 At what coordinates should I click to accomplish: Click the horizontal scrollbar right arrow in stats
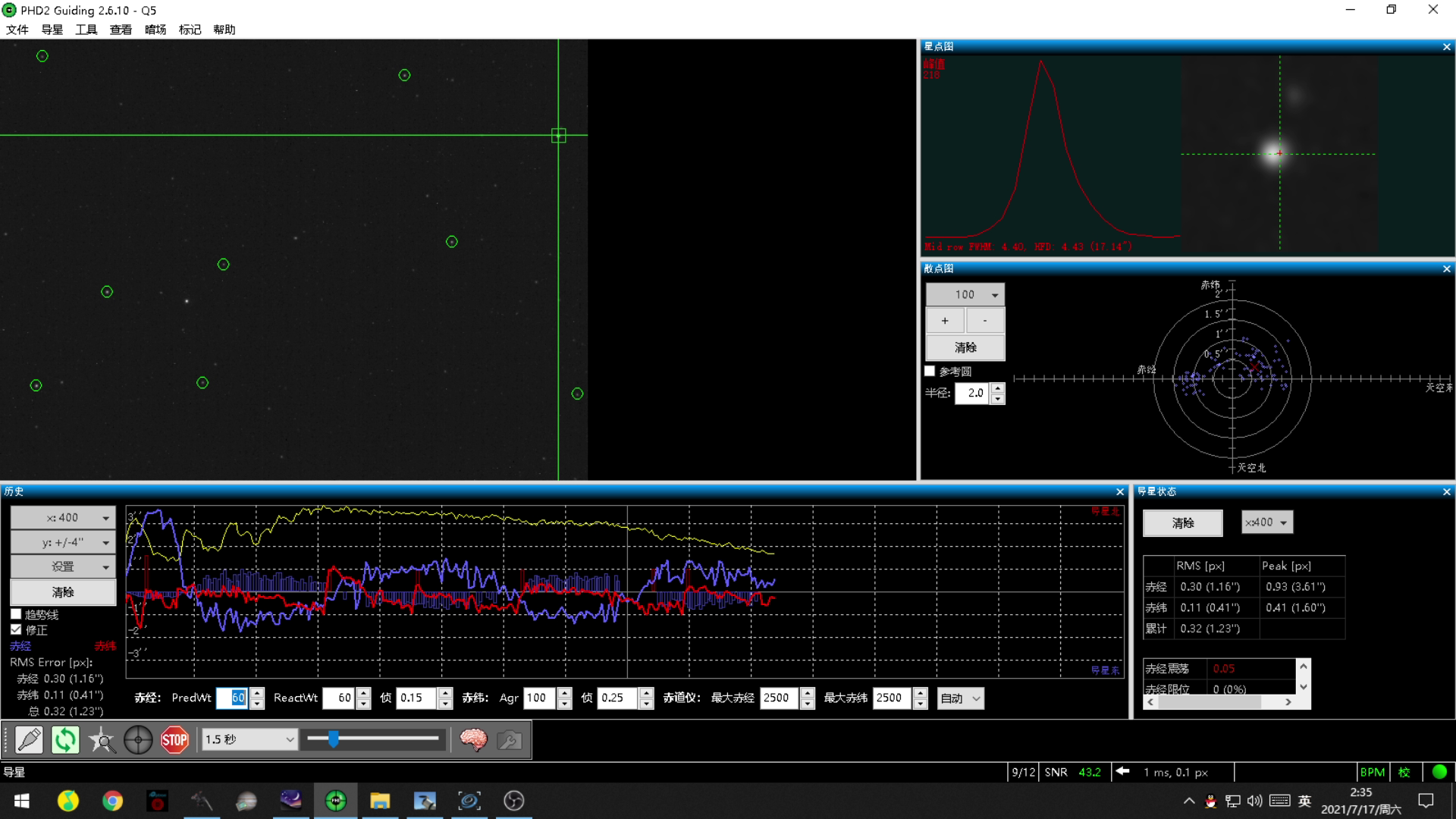point(1288,702)
